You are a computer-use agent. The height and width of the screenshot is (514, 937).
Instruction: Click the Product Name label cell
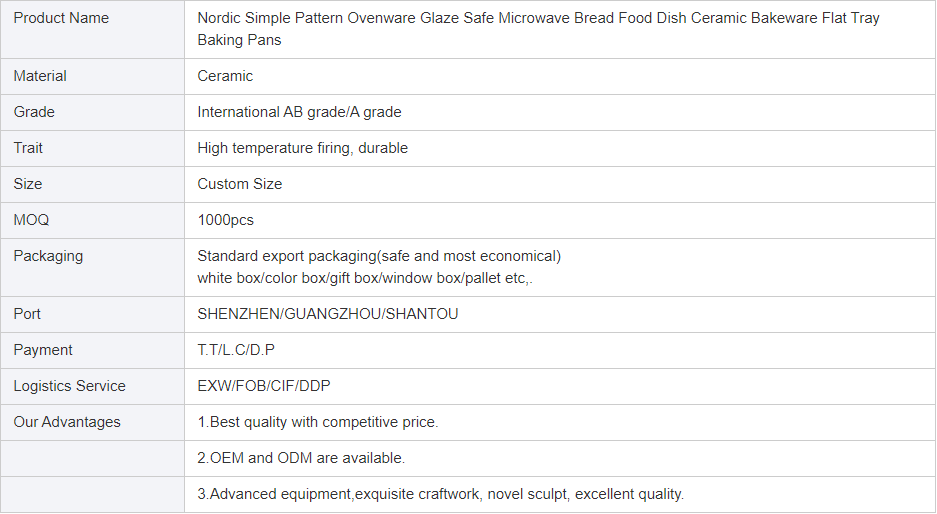coord(93,29)
